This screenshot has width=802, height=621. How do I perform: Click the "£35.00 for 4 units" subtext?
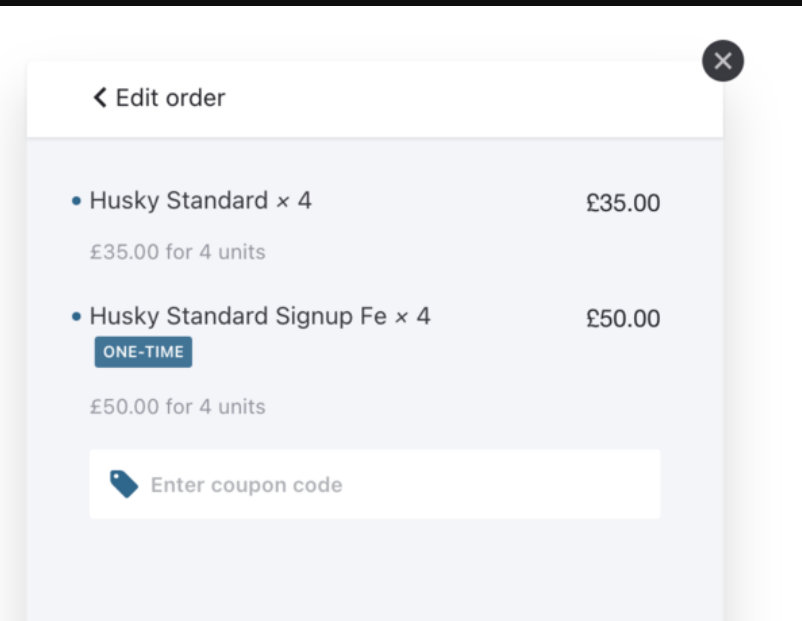coord(177,252)
